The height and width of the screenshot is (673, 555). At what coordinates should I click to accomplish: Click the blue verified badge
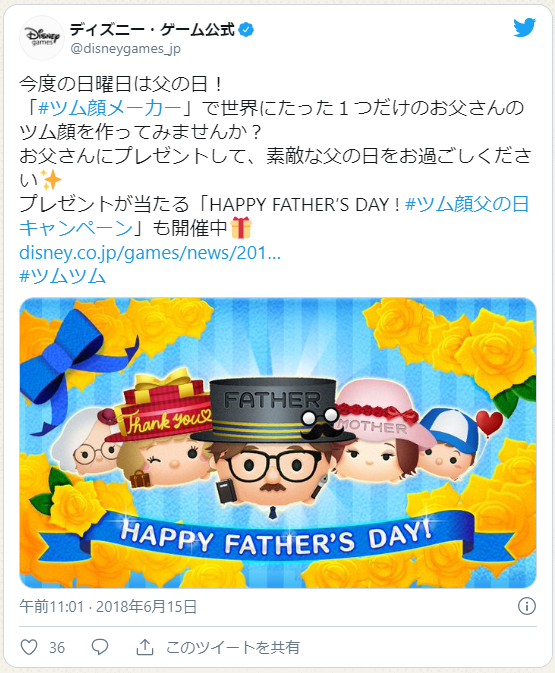246,30
